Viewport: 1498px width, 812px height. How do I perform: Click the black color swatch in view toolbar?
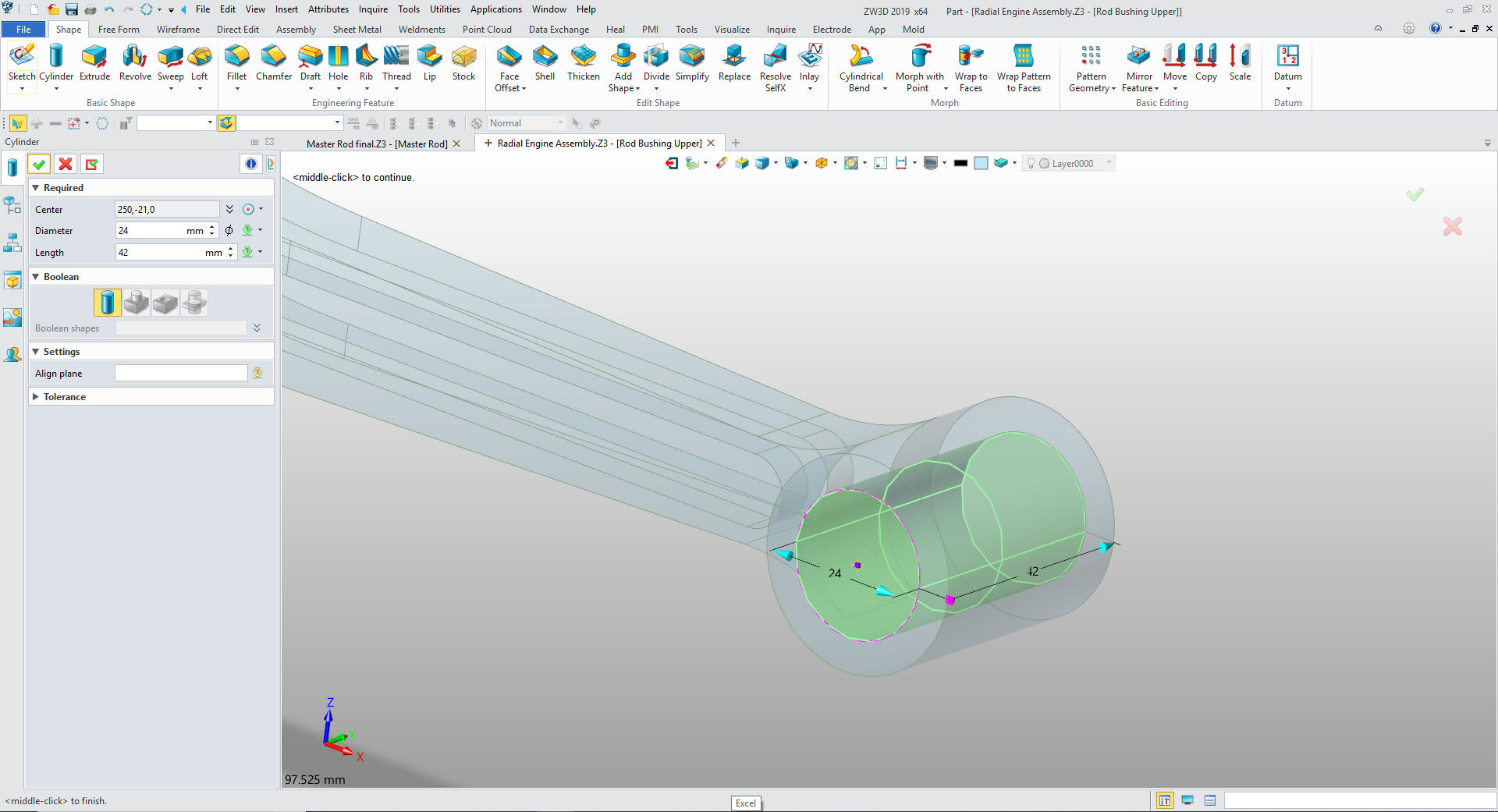[960, 163]
